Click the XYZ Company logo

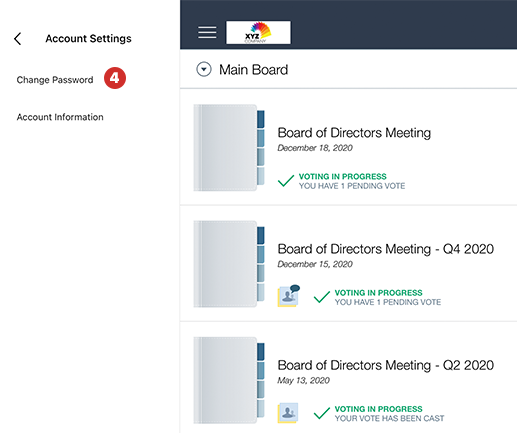coord(258,32)
